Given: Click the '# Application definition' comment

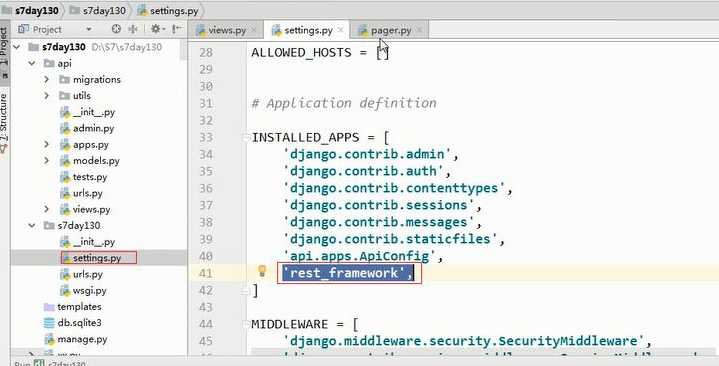Looking at the screenshot, I should click(344, 103).
